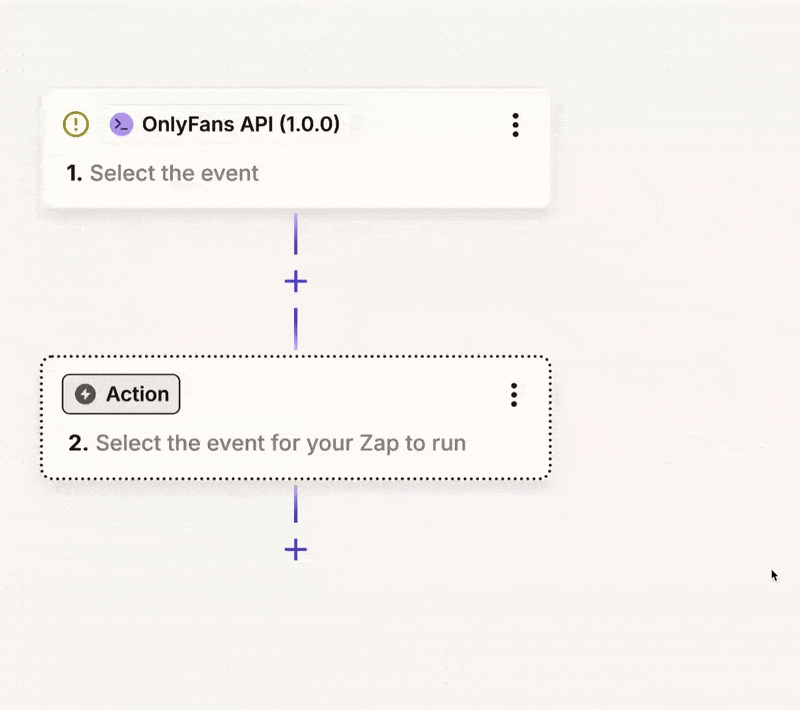The image size is (800, 710).
Task: Click the connector line below the Action step
Action: tap(295, 504)
